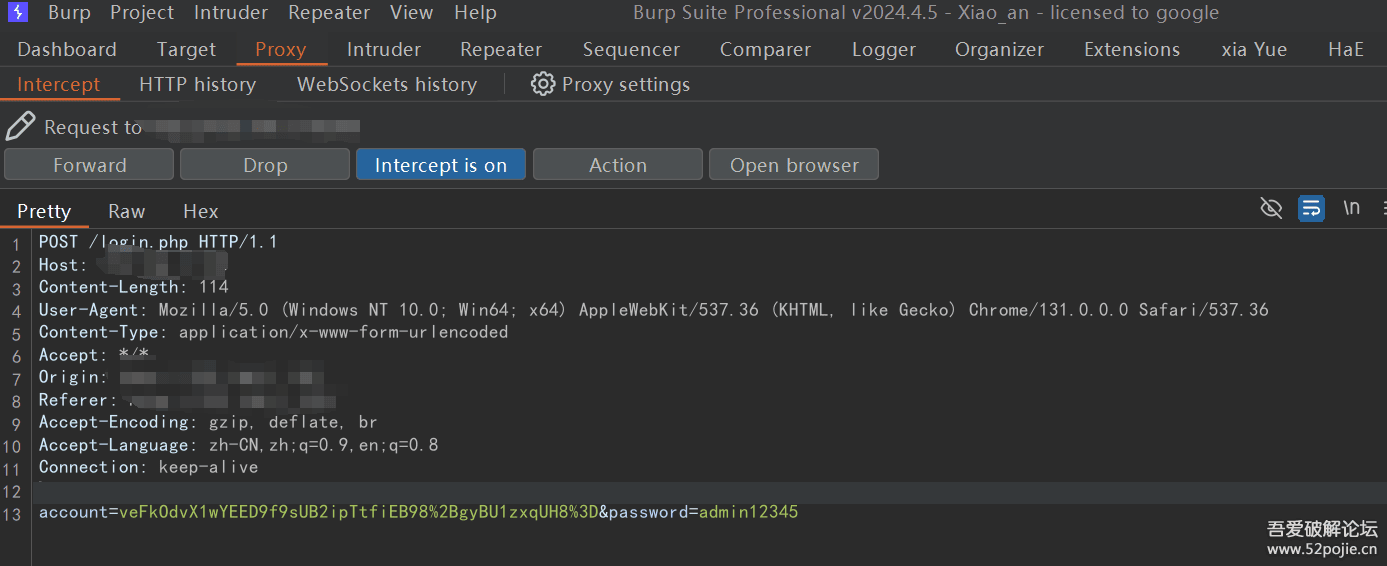Viewport: 1387px width, 566px height.
Task: Select the Proxy tab
Action: (281, 49)
